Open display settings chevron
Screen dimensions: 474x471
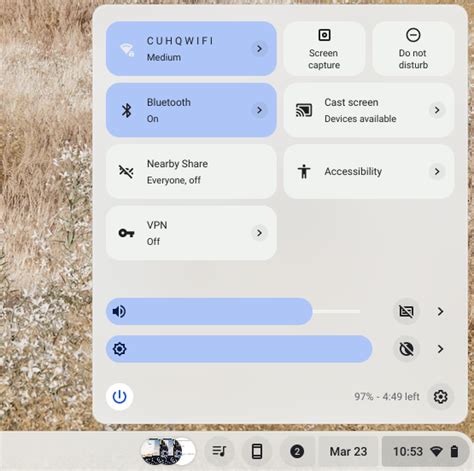coord(440,349)
